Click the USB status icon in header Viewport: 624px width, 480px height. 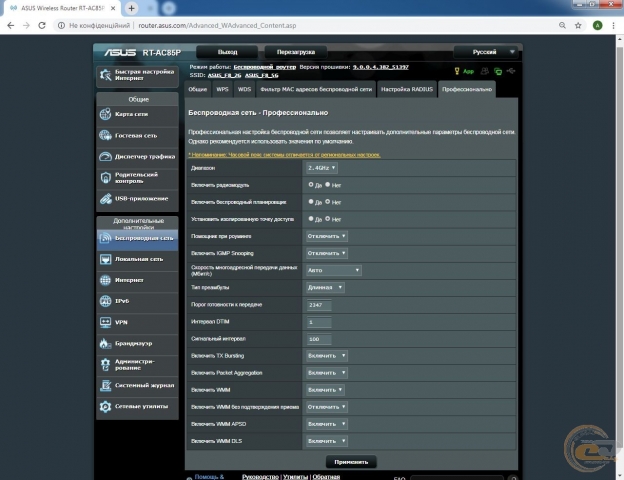pos(511,71)
